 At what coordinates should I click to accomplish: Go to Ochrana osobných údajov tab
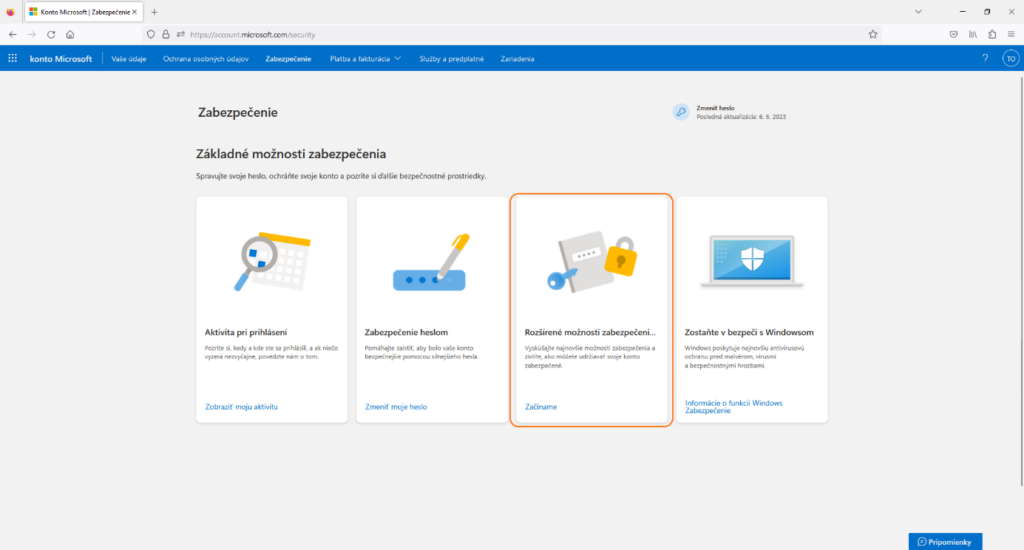[x=206, y=59]
